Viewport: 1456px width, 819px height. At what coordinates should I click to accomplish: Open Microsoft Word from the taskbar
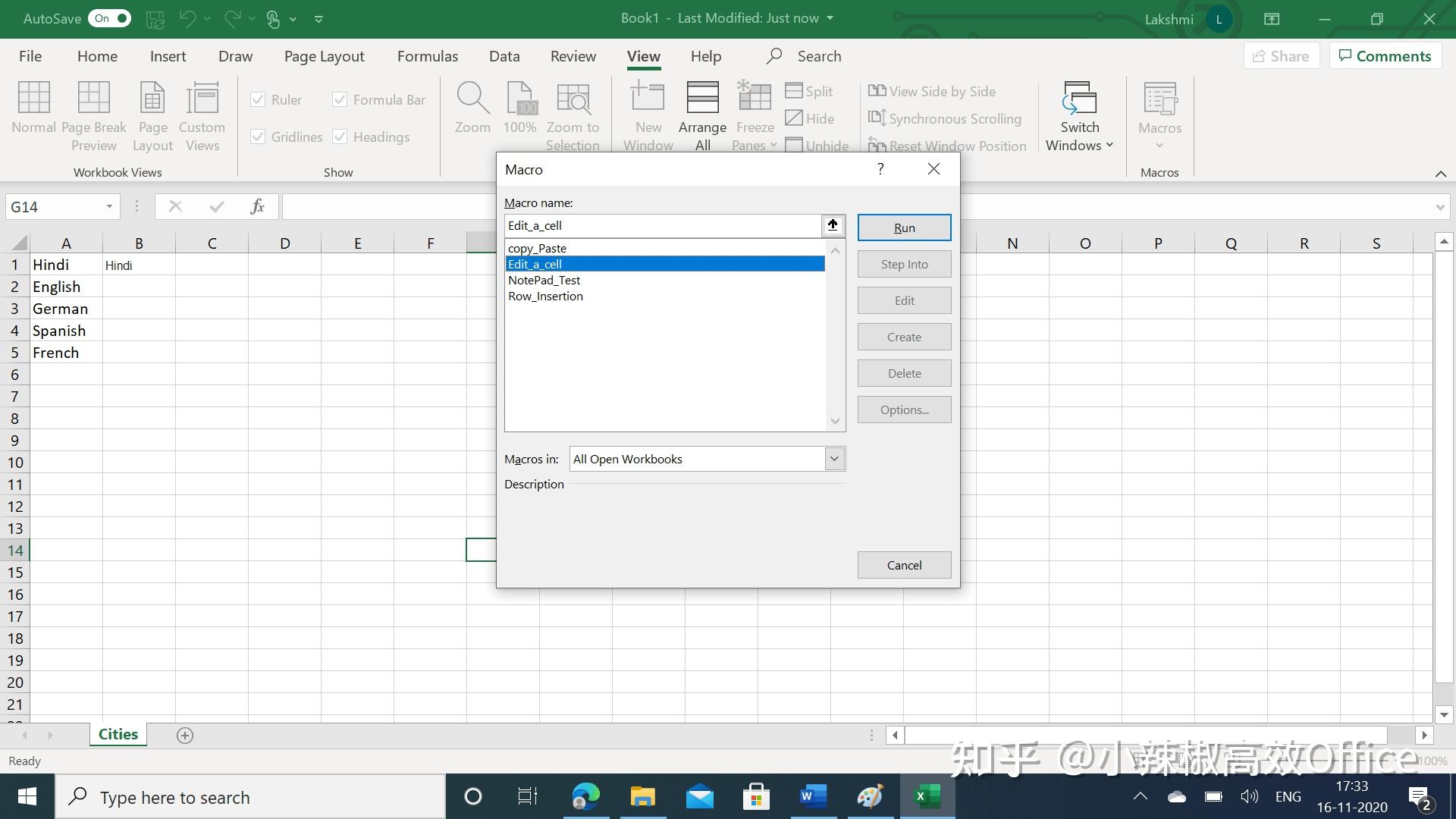tap(812, 796)
